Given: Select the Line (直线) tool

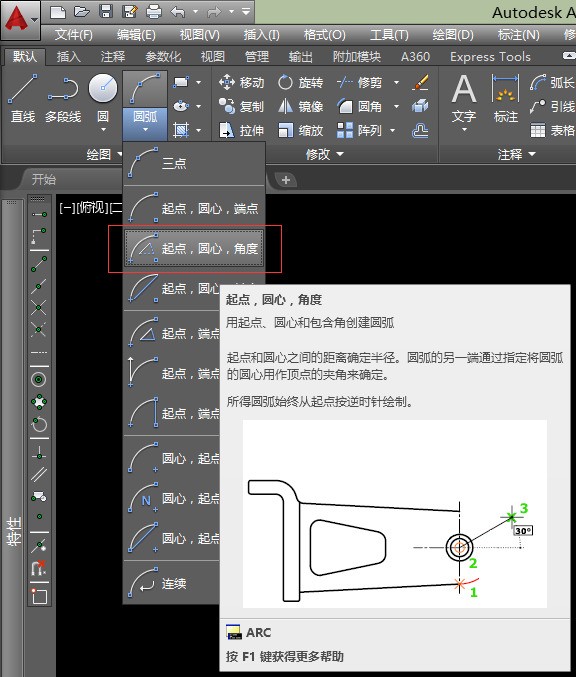Looking at the screenshot, I should pos(23,98).
